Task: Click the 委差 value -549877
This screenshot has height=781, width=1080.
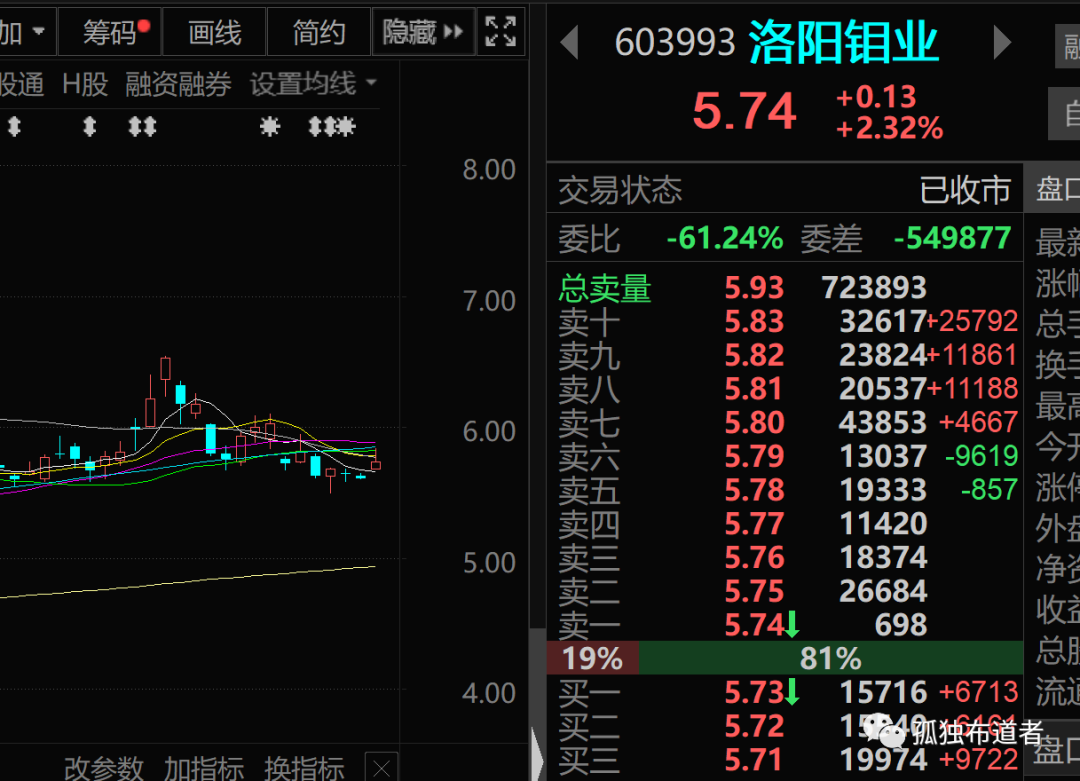Action: coord(953,238)
